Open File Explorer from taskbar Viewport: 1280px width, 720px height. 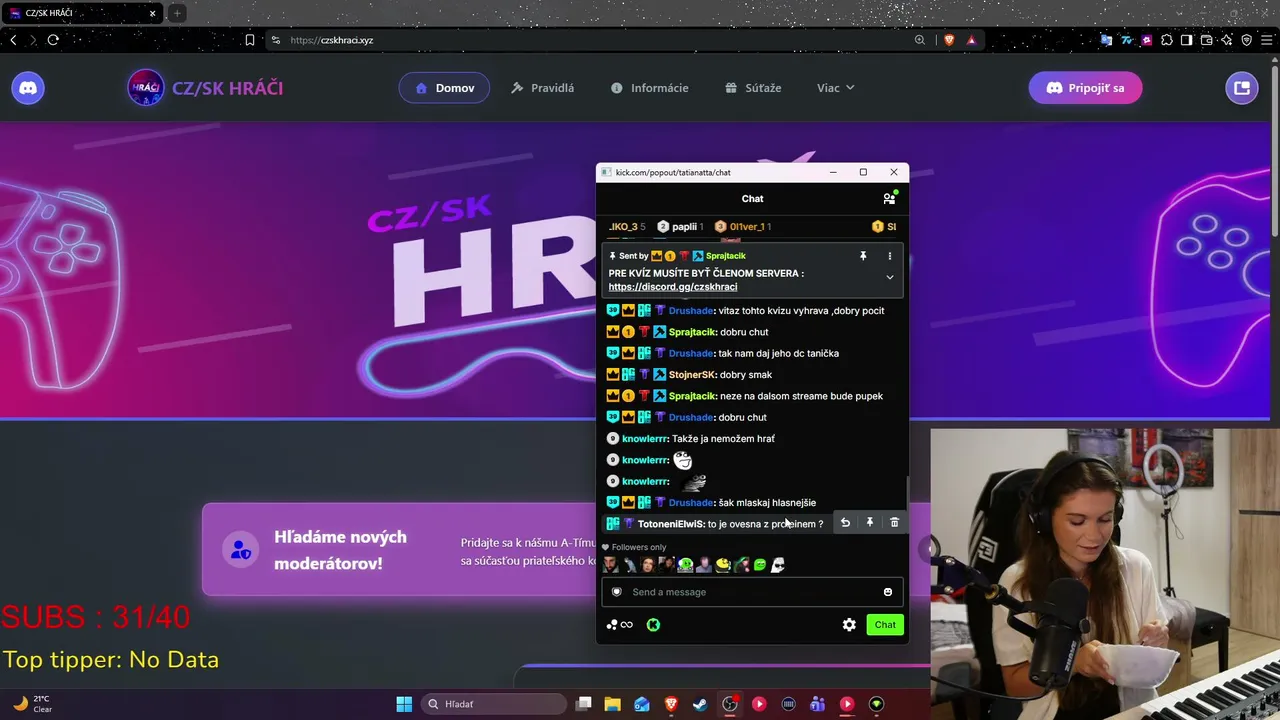[x=612, y=704]
